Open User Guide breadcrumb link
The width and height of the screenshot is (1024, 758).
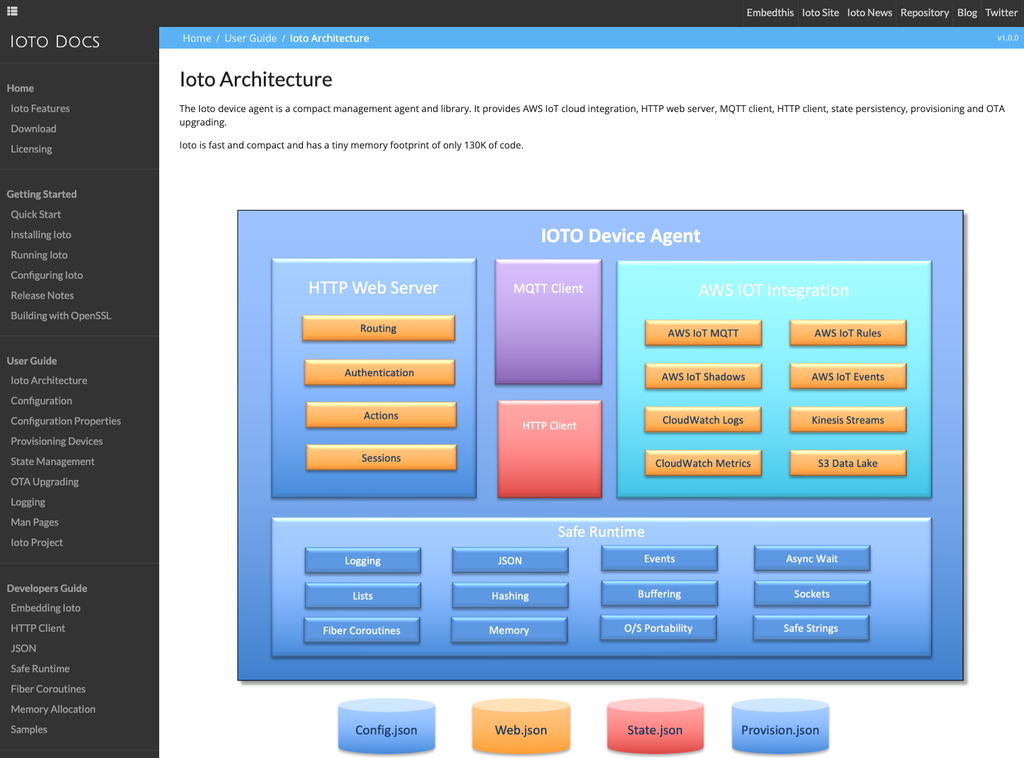(x=250, y=38)
